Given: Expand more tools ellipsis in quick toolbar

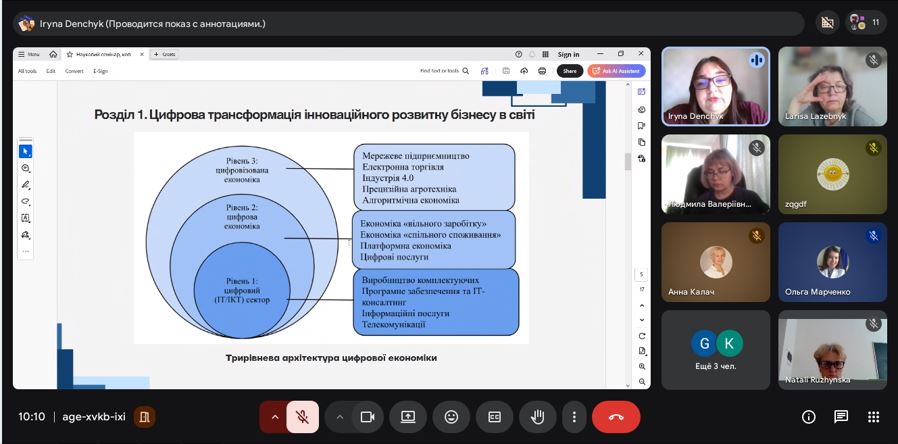Looking at the screenshot, I should pos(25,252).
